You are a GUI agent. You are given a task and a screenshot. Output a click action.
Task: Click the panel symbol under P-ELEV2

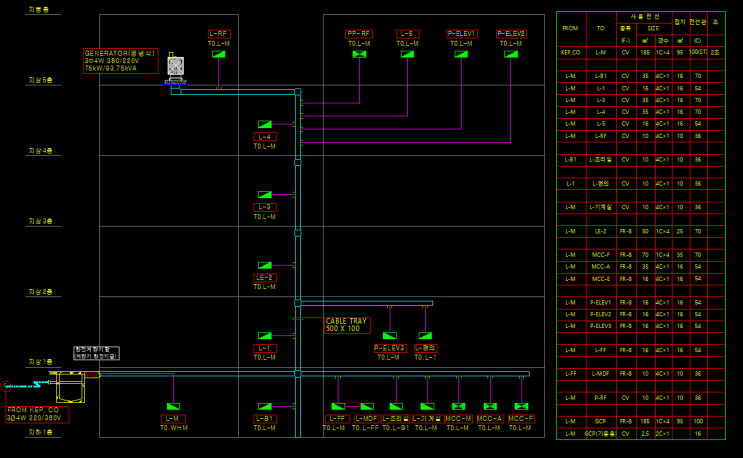coord(511,54)
